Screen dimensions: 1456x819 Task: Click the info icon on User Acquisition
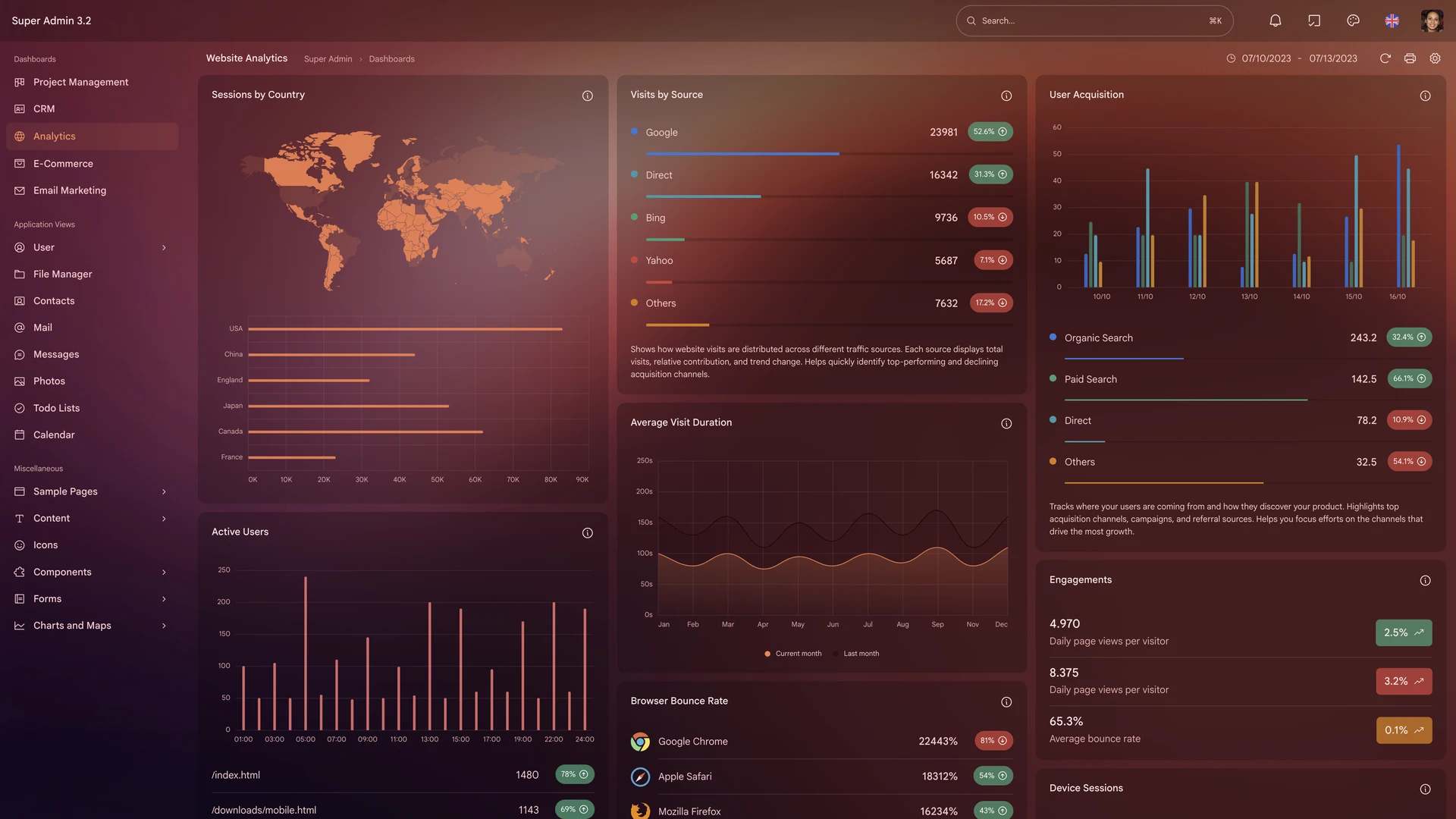click(x=1425, y=96)
